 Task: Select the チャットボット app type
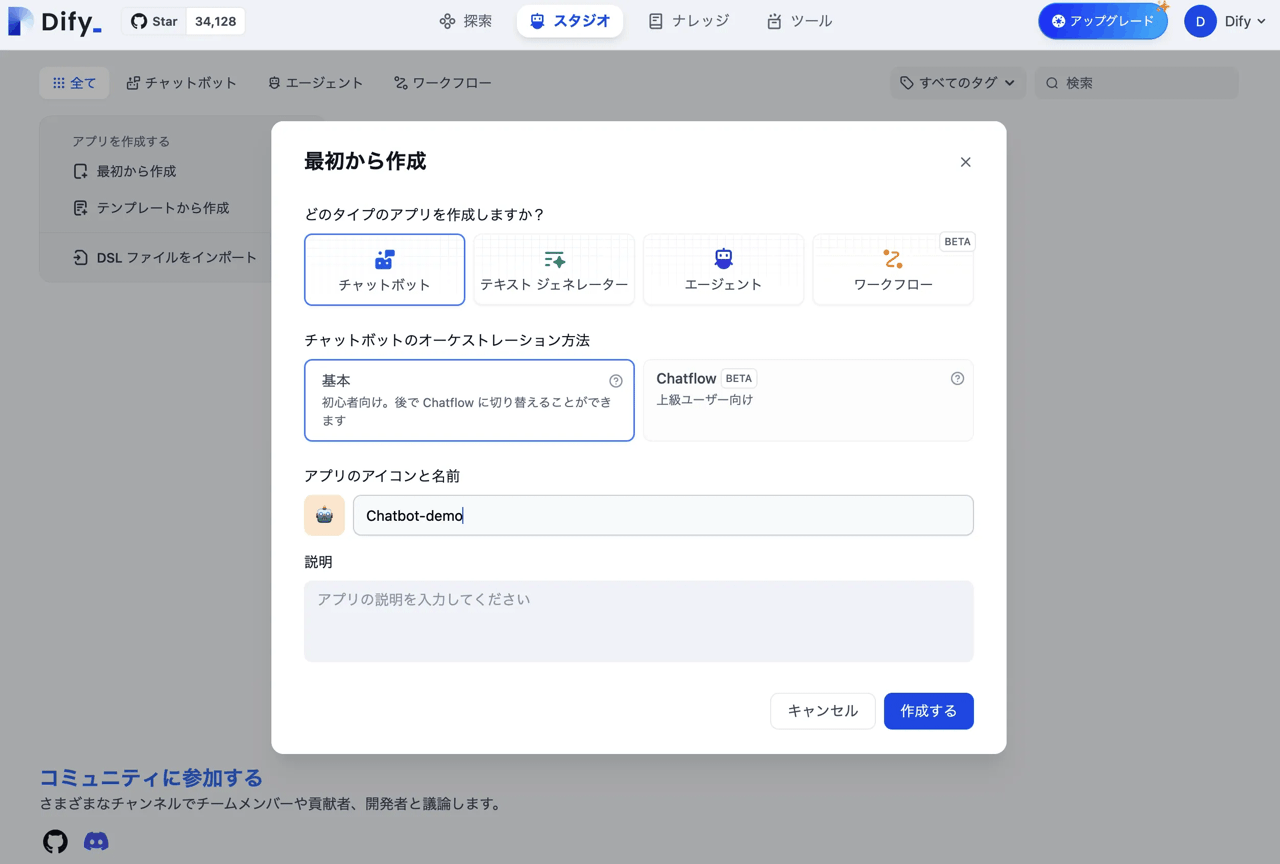pos(385,270)
